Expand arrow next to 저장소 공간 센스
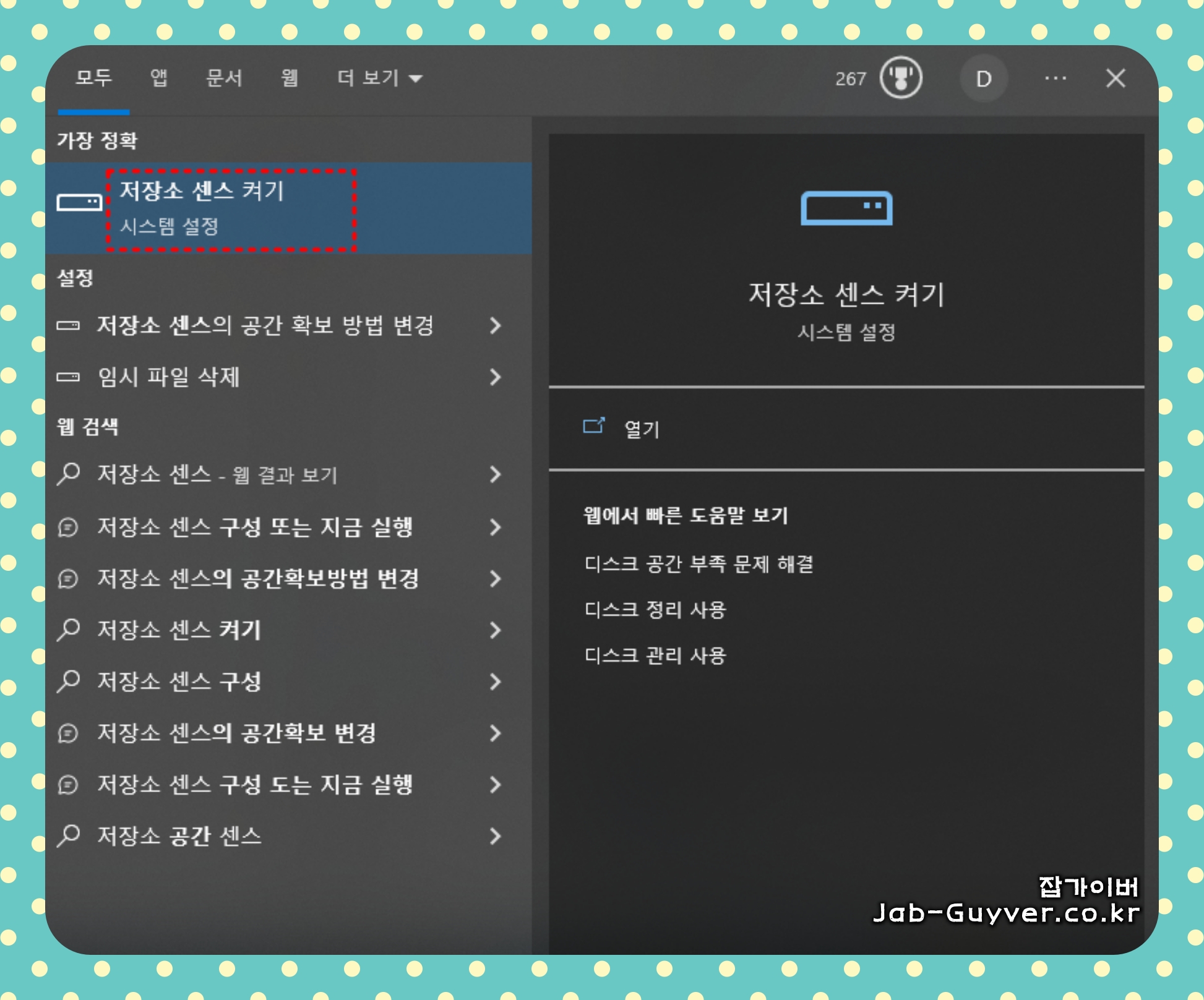Image resolution: width=1204 pixels, height=1000 pixels. 495,836
